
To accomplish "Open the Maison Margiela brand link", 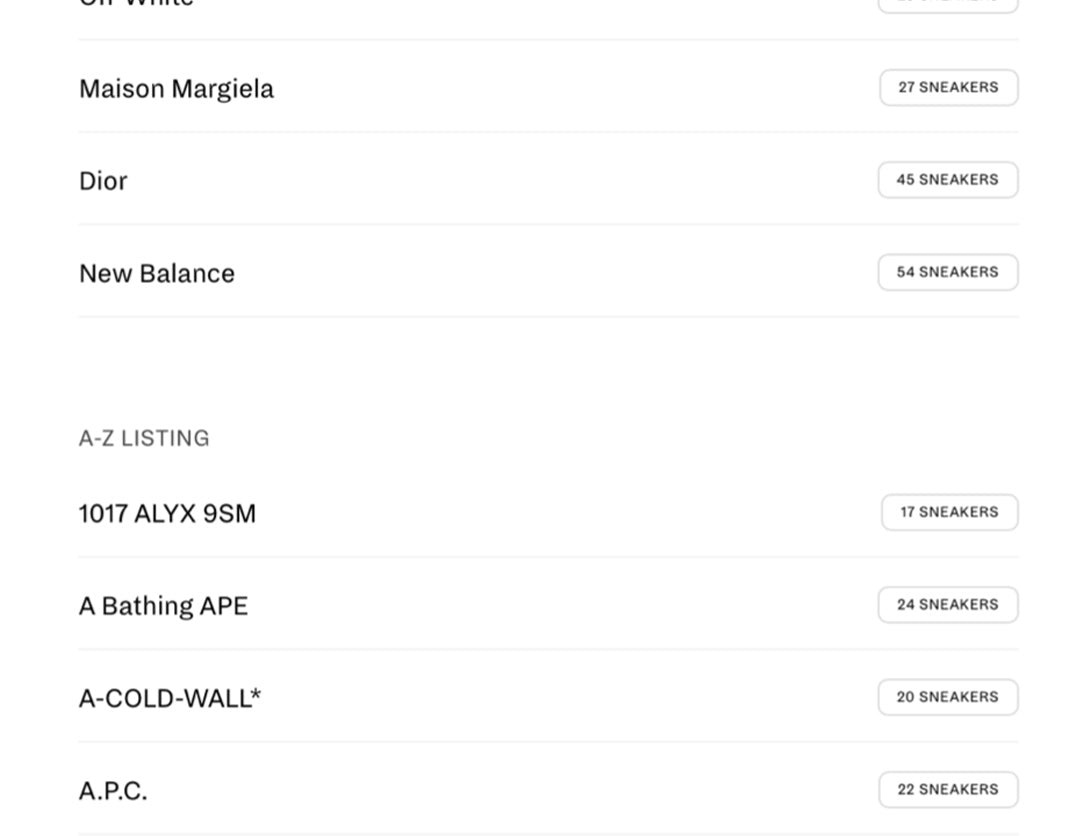I will coord(176,89).
